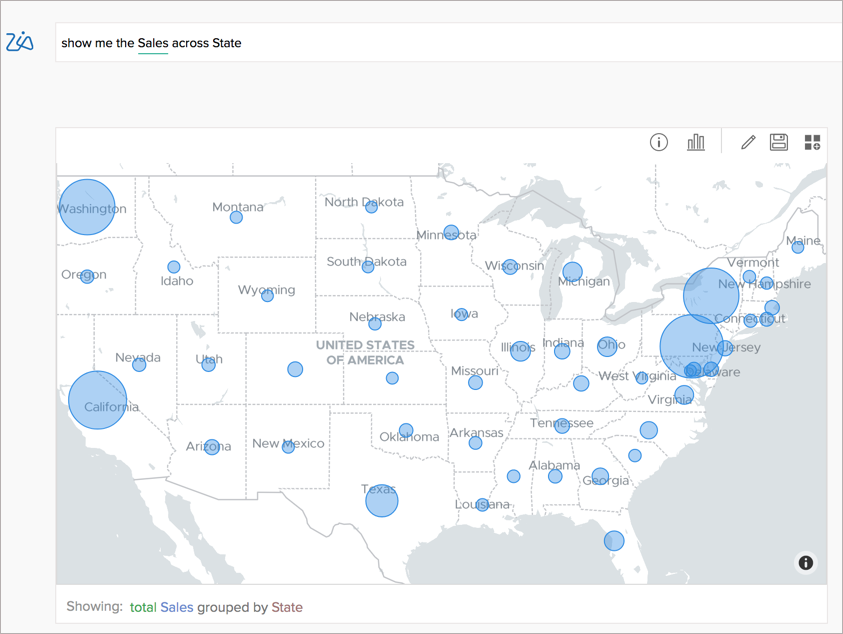The width and height of the screenshot is (843, 634).
Task: Select the Oklahoma bubble on the map
Action: coord(406,428)
